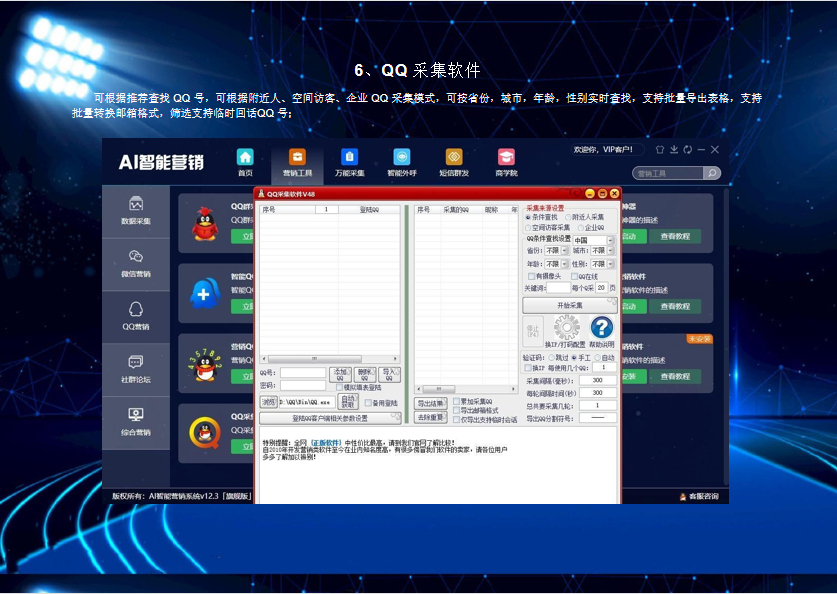Click the 采集间隔(毫秒) field
The height and width of the screenshot is (594, 837).
[x=597, y=381]
